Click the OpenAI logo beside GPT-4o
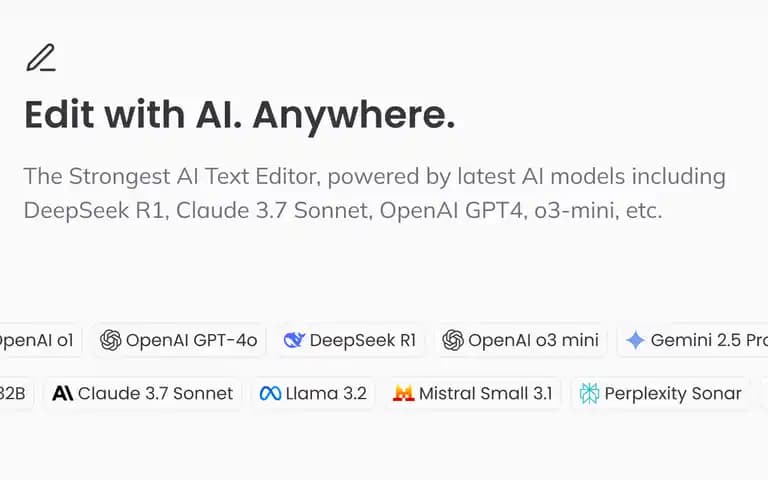 point(111,340)
